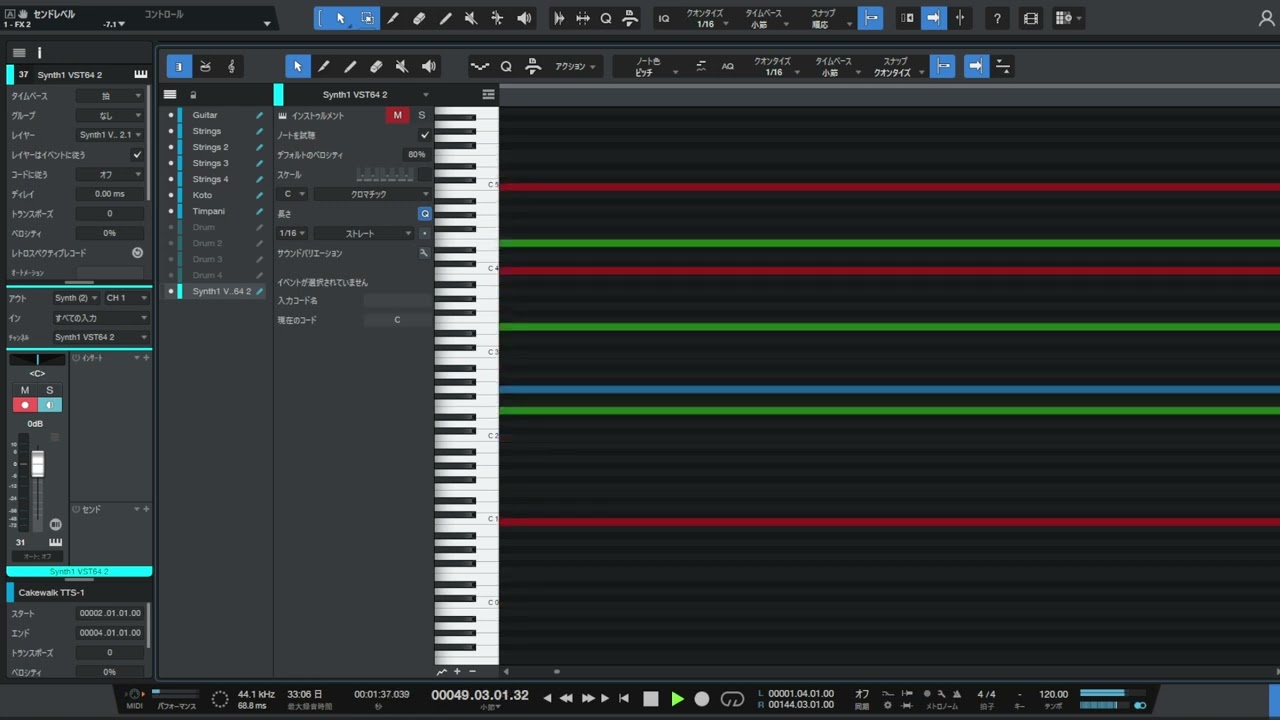The width and height of the screenshot is (1280, 720).
Task: Select the Arrow tool in the note editor toolbar
Action: tap(297, 66)
